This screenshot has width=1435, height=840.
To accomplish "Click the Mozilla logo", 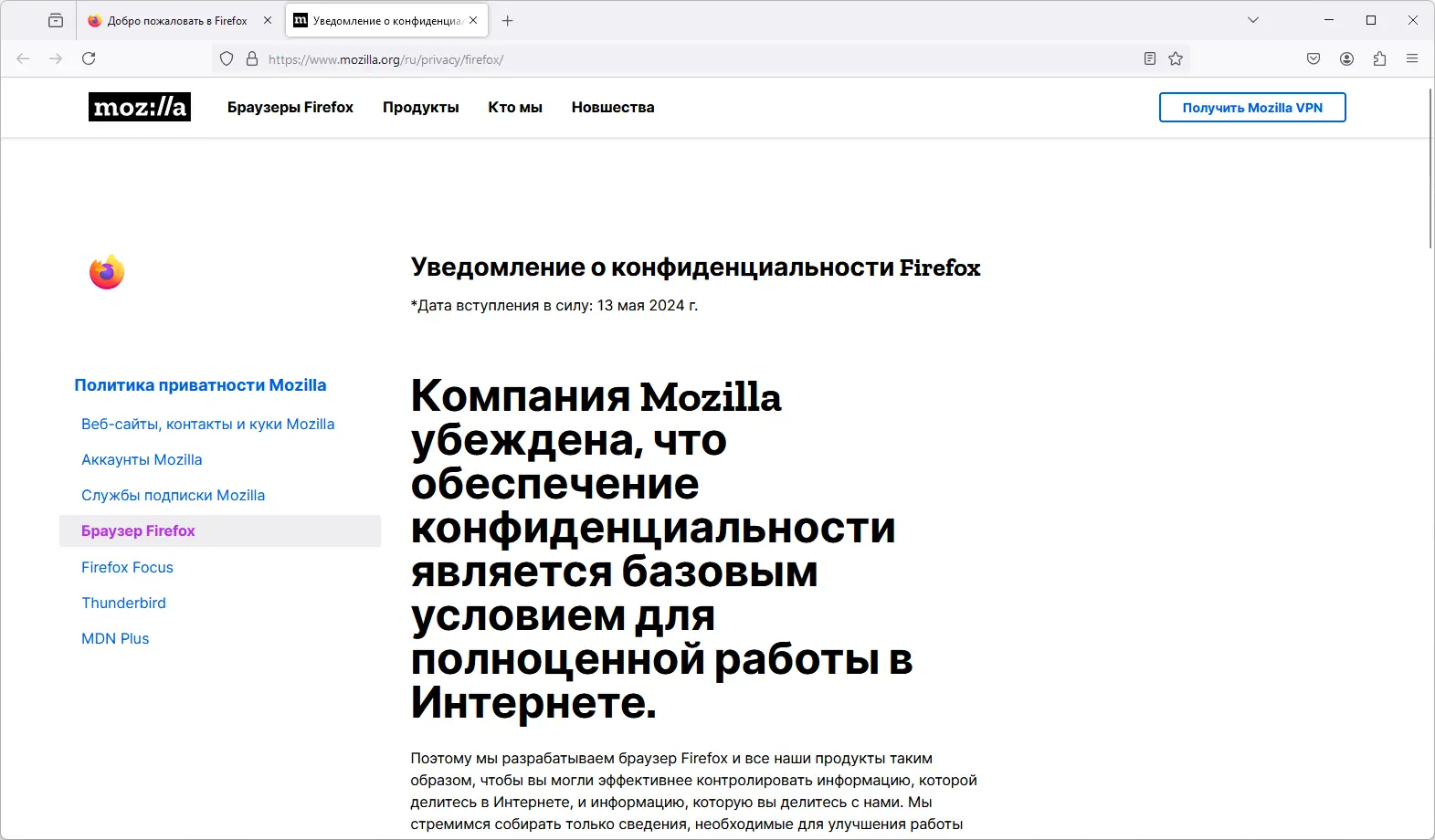I will pyautogui.click(x=140, y=107).
